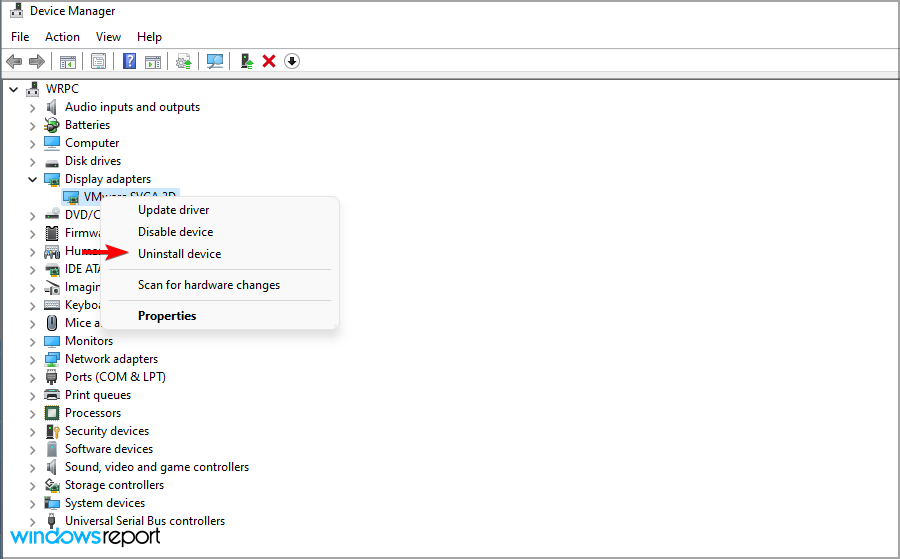The width and height of the screenshot is (900, 559).
Task: Select Universal Serial Bus controllers label
Action: click(145, 521)
